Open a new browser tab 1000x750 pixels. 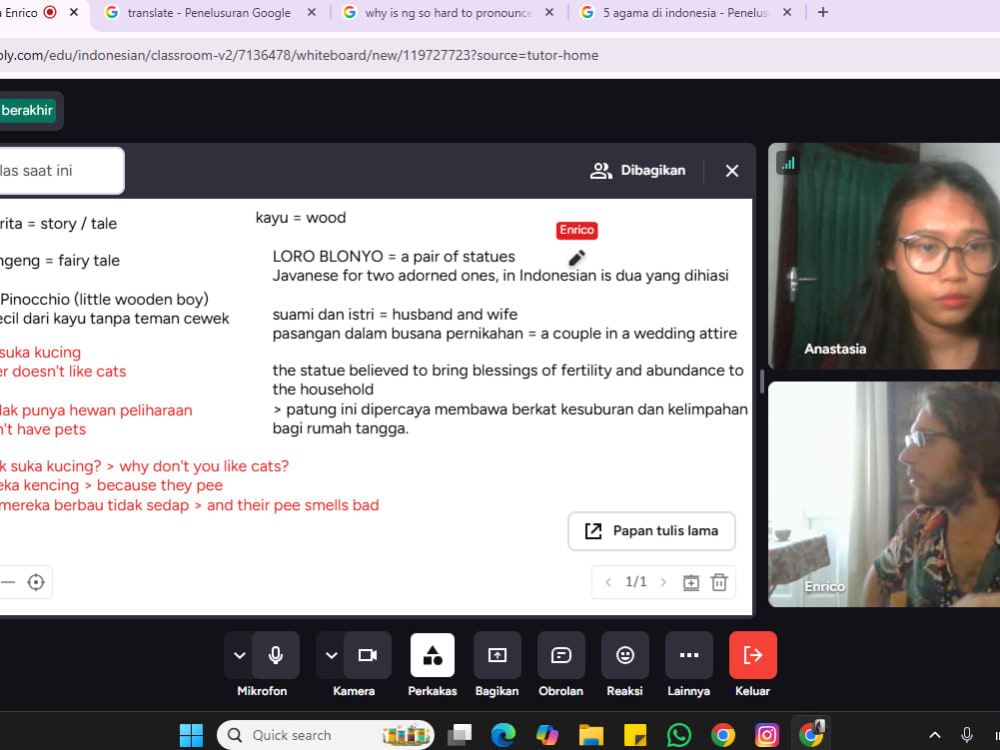[x=823, y=12]
